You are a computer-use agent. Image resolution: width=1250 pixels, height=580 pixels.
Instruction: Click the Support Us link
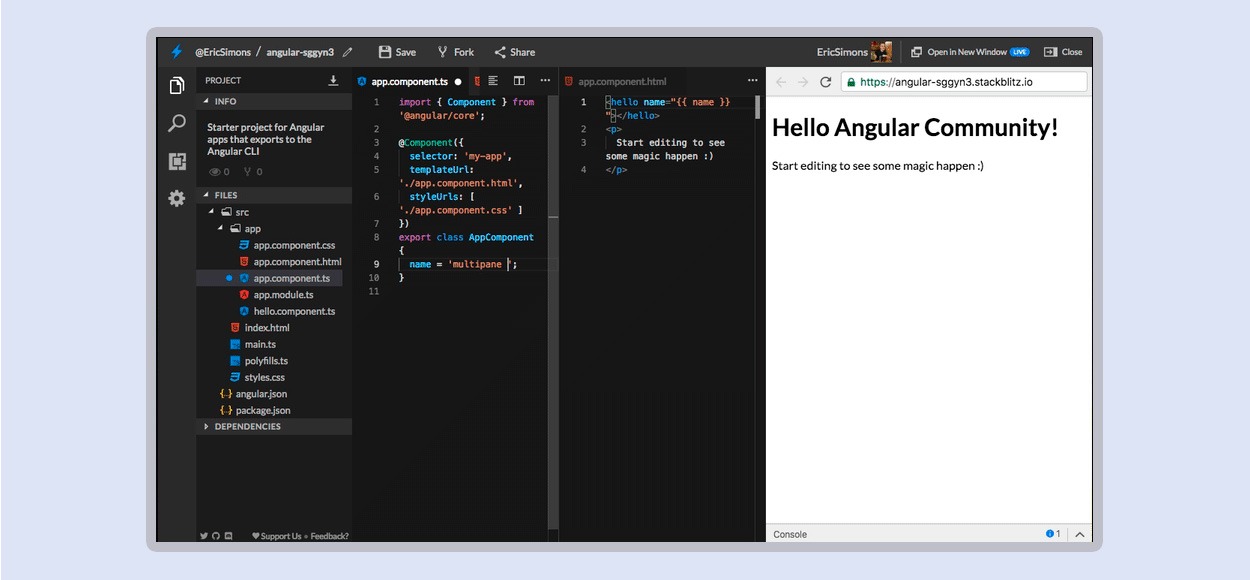[276, 536]
